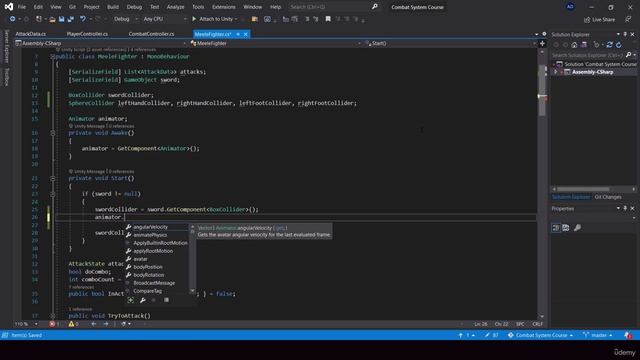Viewport: 640px width, 360px height.
Task: Click the Open File folder icon
Action: (52, 19)
